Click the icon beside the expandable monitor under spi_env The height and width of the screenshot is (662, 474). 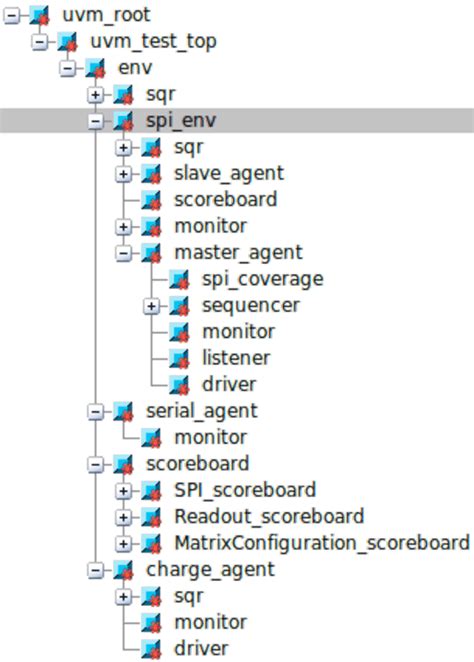[151, 227]
